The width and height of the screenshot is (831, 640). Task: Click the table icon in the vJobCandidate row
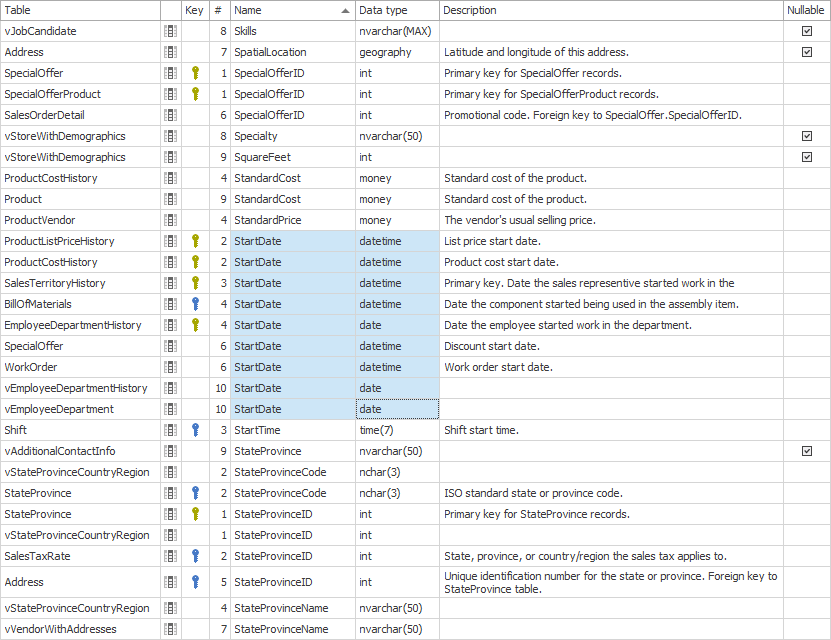[x=170, y=31]
